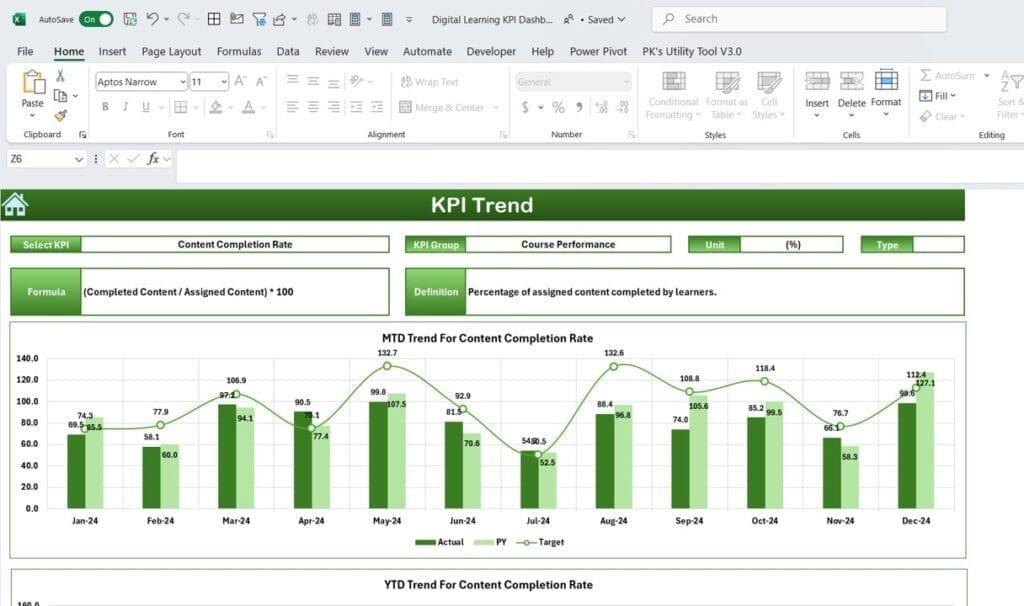Toggle bold formatting

(105, 105)
